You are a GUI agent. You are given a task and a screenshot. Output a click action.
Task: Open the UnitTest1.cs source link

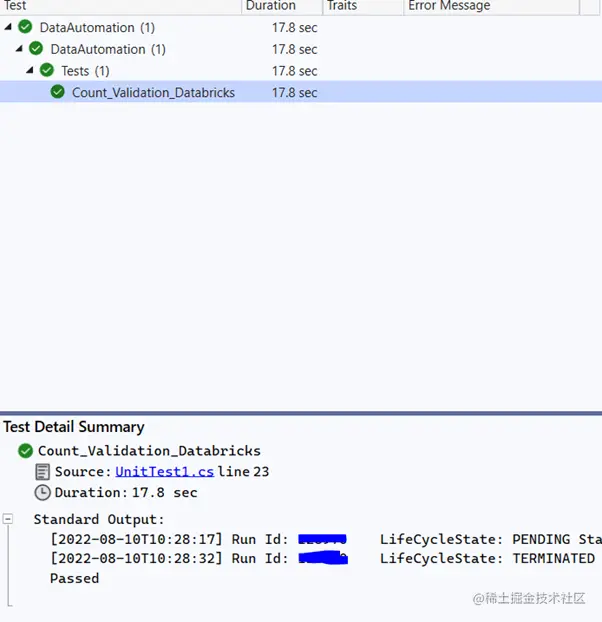point(165,471)
